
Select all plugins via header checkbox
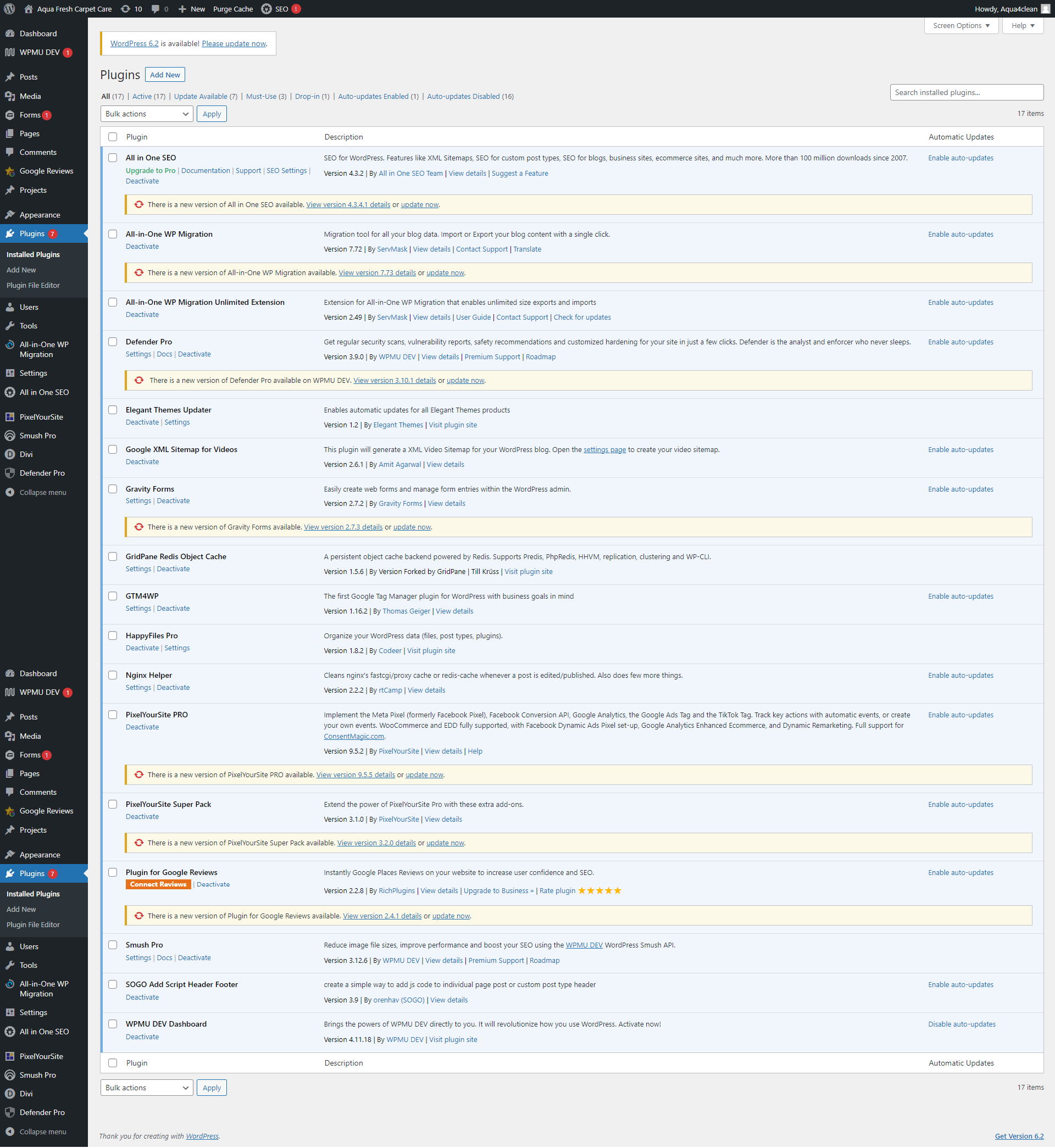[x=113, y=137]
